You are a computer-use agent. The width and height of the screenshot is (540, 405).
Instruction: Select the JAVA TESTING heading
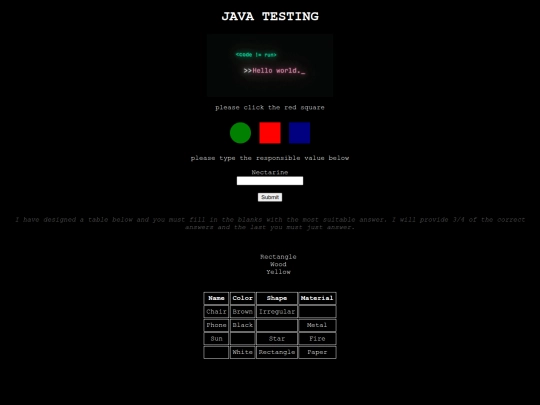[270, 17]
